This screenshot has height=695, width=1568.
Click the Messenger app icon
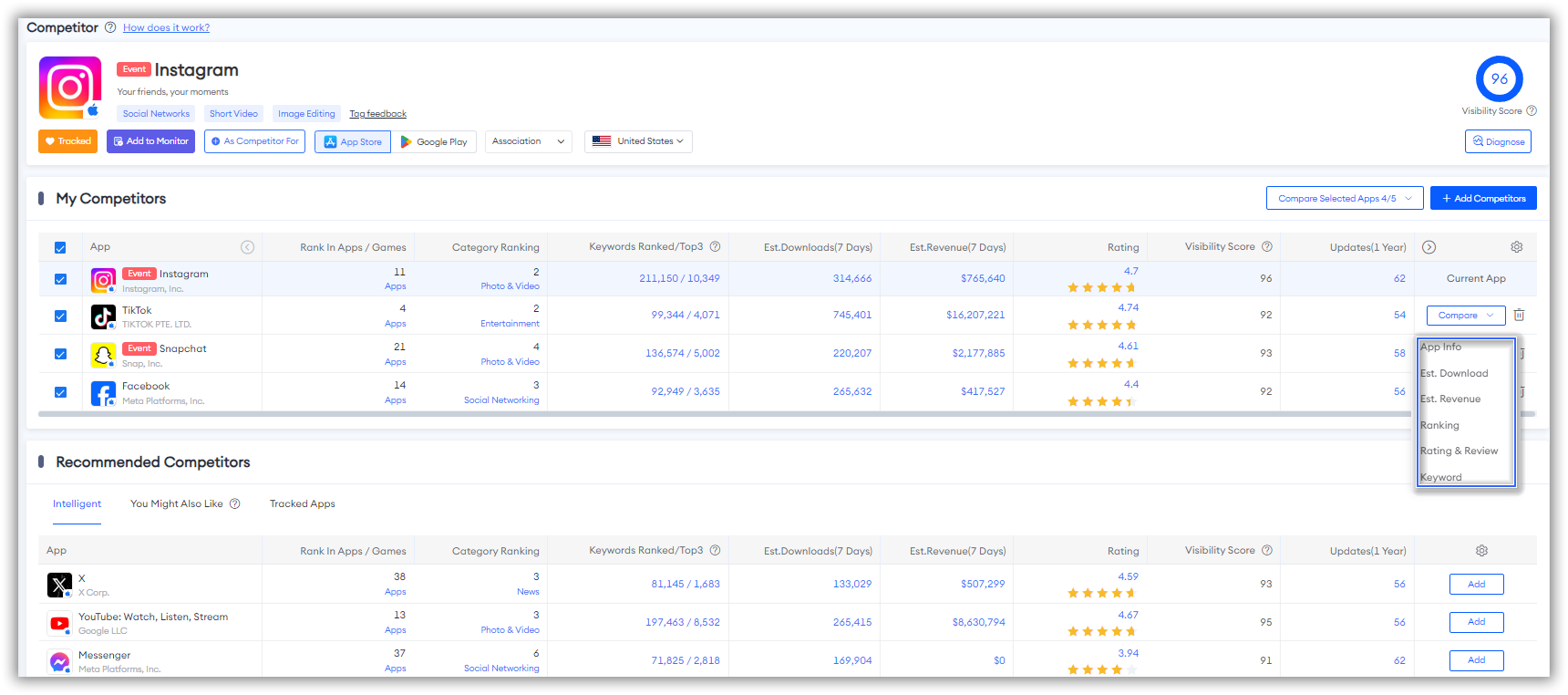point(59,661)
